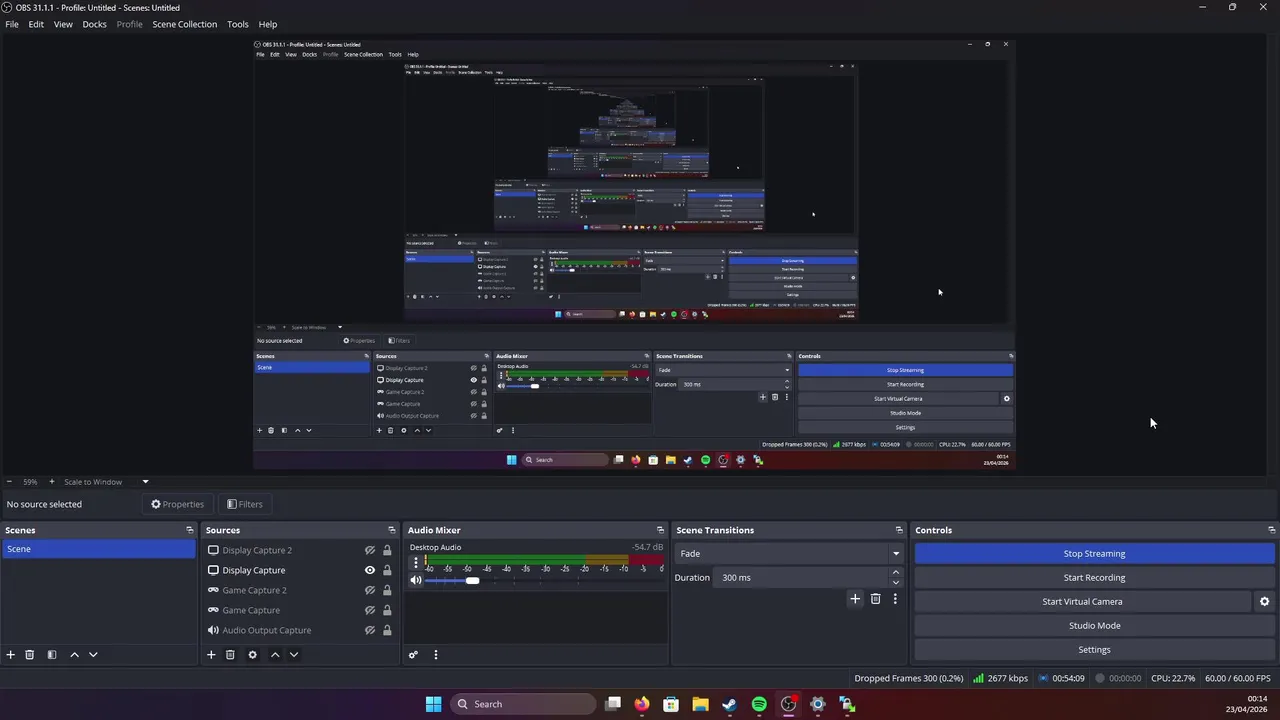Decrease transition duration stepper down

(895, 582)
